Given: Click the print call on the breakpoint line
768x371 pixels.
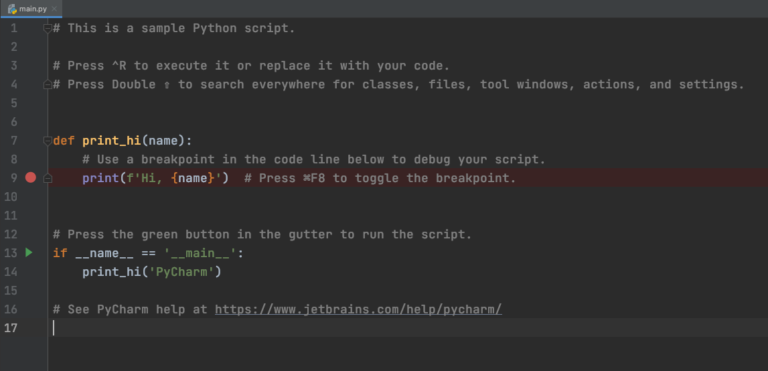Looking at the screenshot, I should click(x=100, y=178).
